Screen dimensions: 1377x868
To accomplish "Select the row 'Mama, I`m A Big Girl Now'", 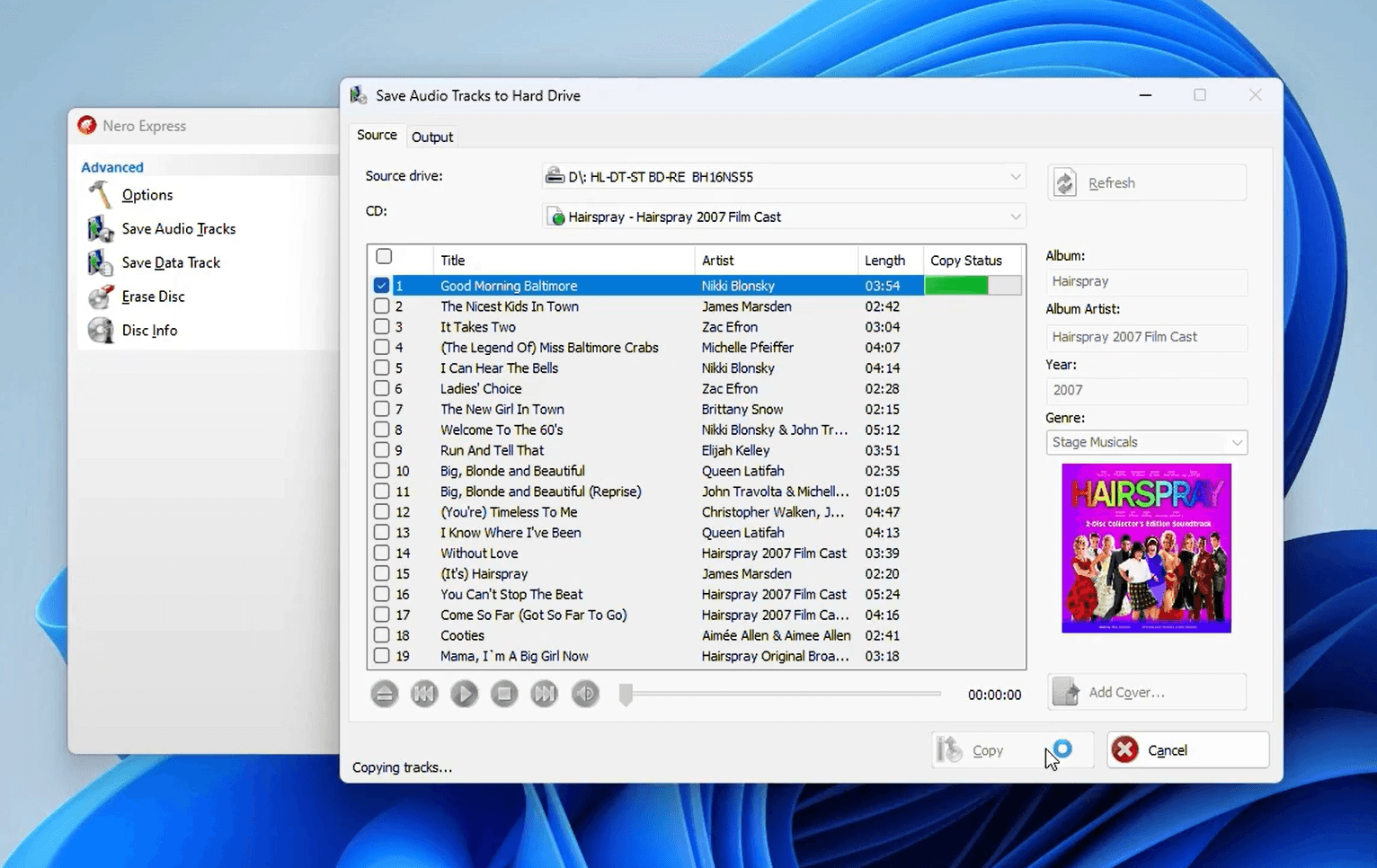I will pos(697,656).
